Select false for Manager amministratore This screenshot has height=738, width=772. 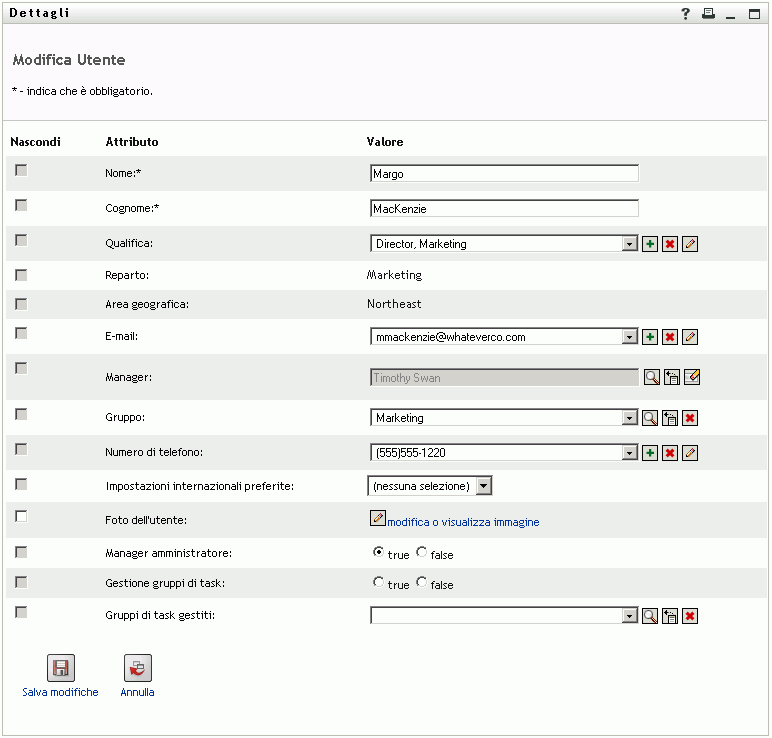422,552
